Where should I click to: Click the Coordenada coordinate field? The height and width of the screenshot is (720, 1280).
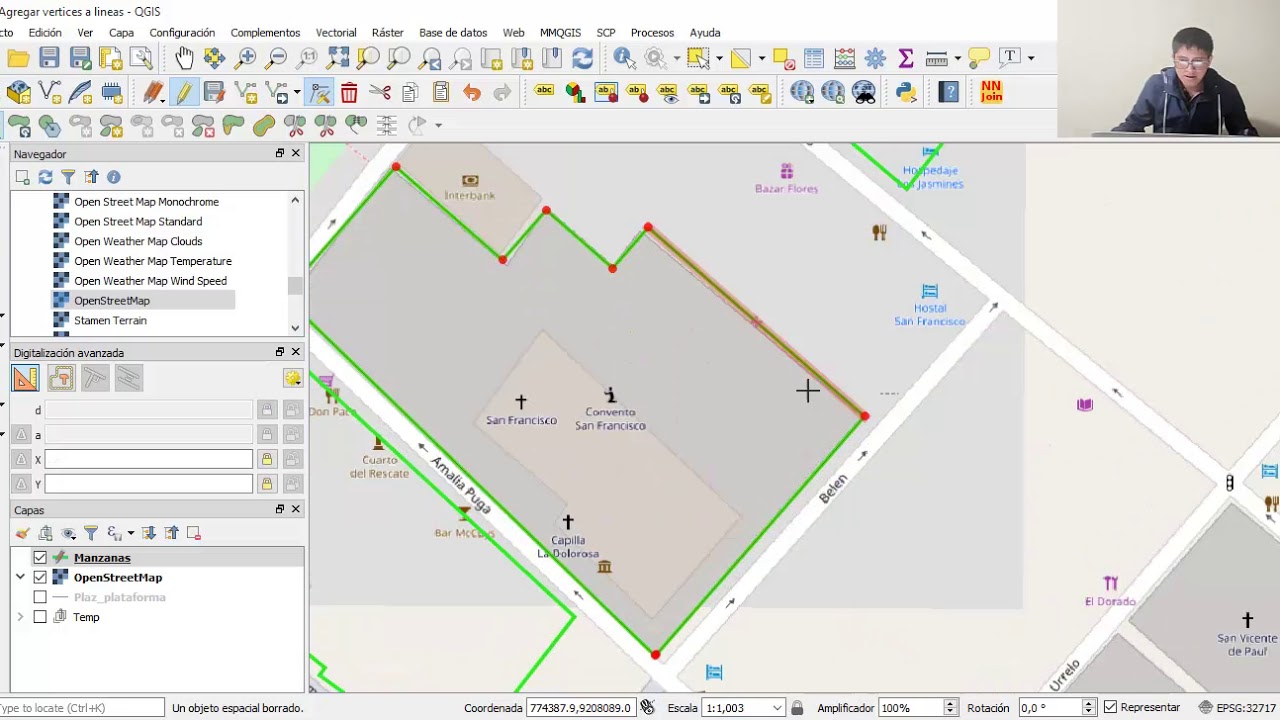581,708
